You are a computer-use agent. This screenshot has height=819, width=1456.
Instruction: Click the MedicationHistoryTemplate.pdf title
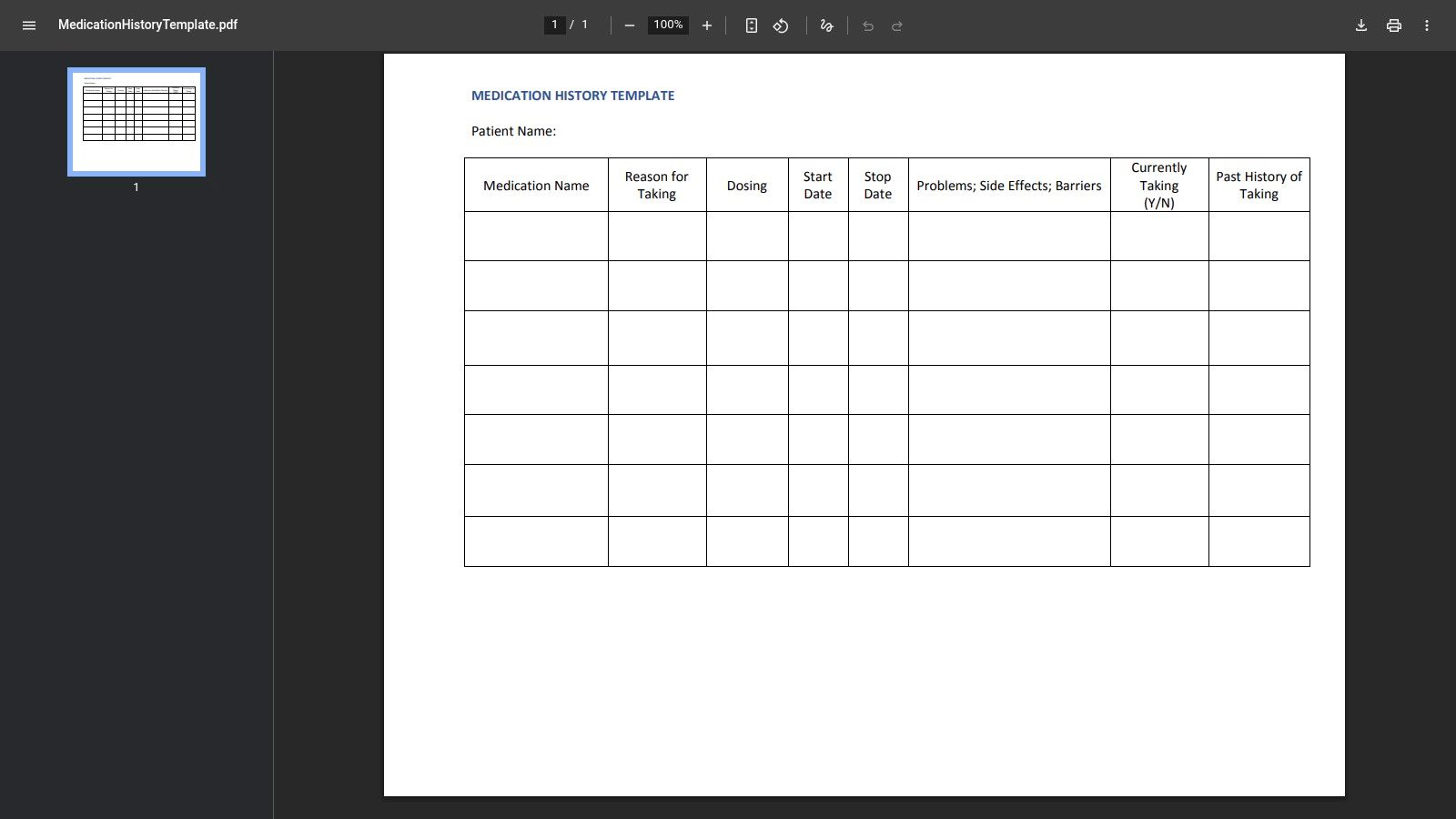147,25
